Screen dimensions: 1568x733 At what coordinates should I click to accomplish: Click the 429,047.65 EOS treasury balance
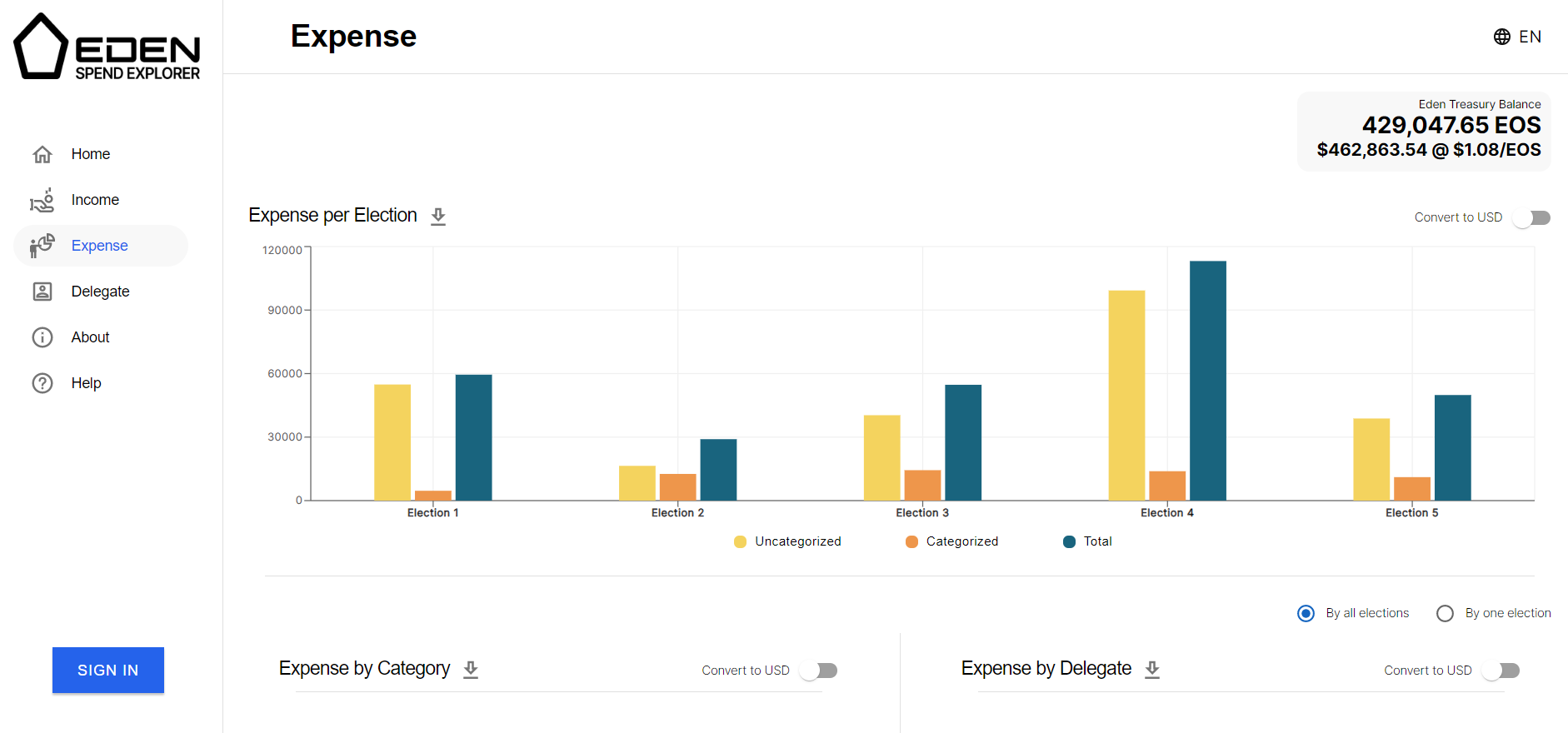pyautogui.click(x=1451, y=125)
